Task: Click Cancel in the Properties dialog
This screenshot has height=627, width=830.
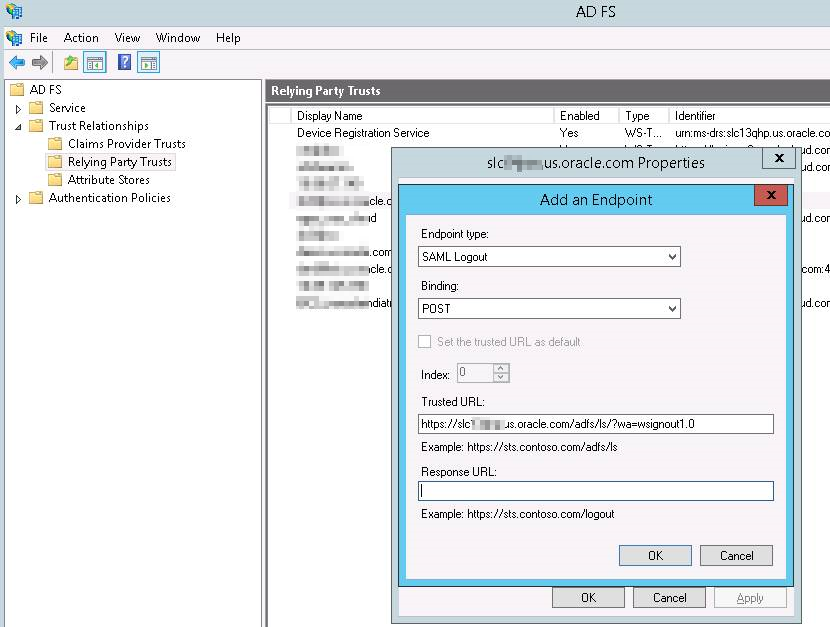Action: pyautogui.click(x=669, y=598)
